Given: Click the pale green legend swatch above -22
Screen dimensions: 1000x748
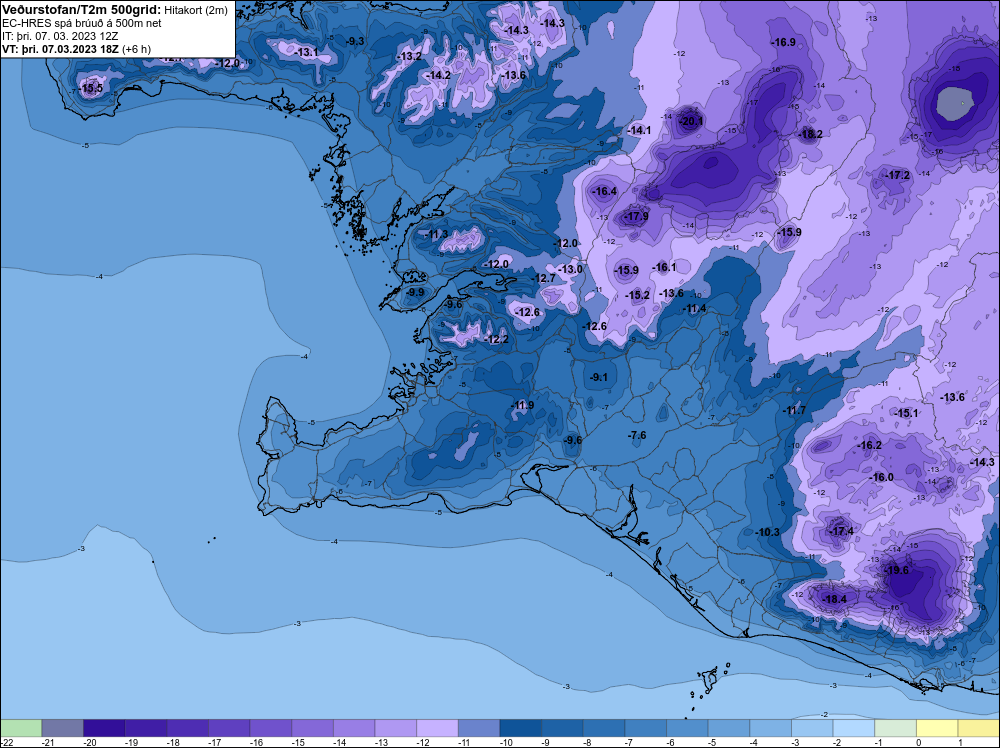Looking at the screenshot, I should click(21, 728).
